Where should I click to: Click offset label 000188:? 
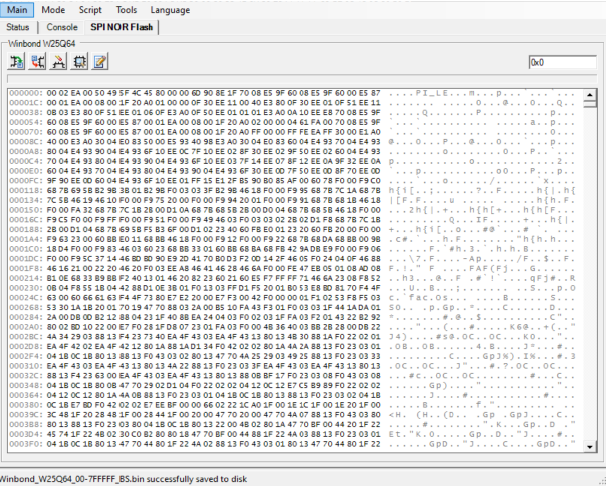pos(26,229)
